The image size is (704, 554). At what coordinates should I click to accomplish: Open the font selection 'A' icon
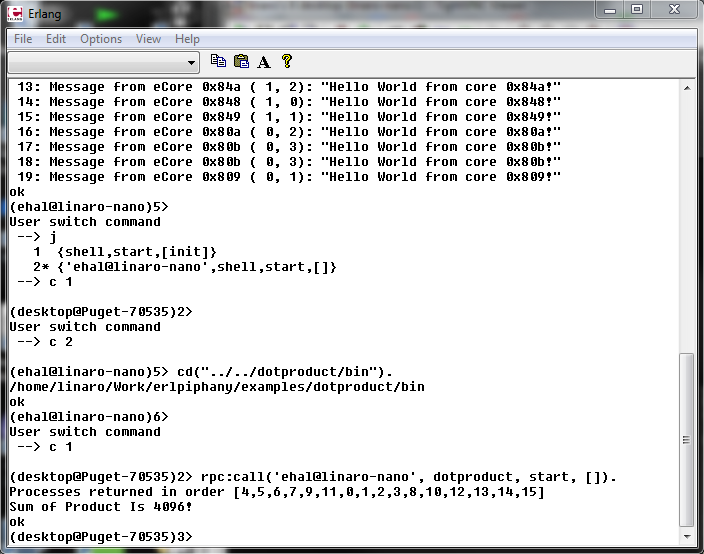264,62
